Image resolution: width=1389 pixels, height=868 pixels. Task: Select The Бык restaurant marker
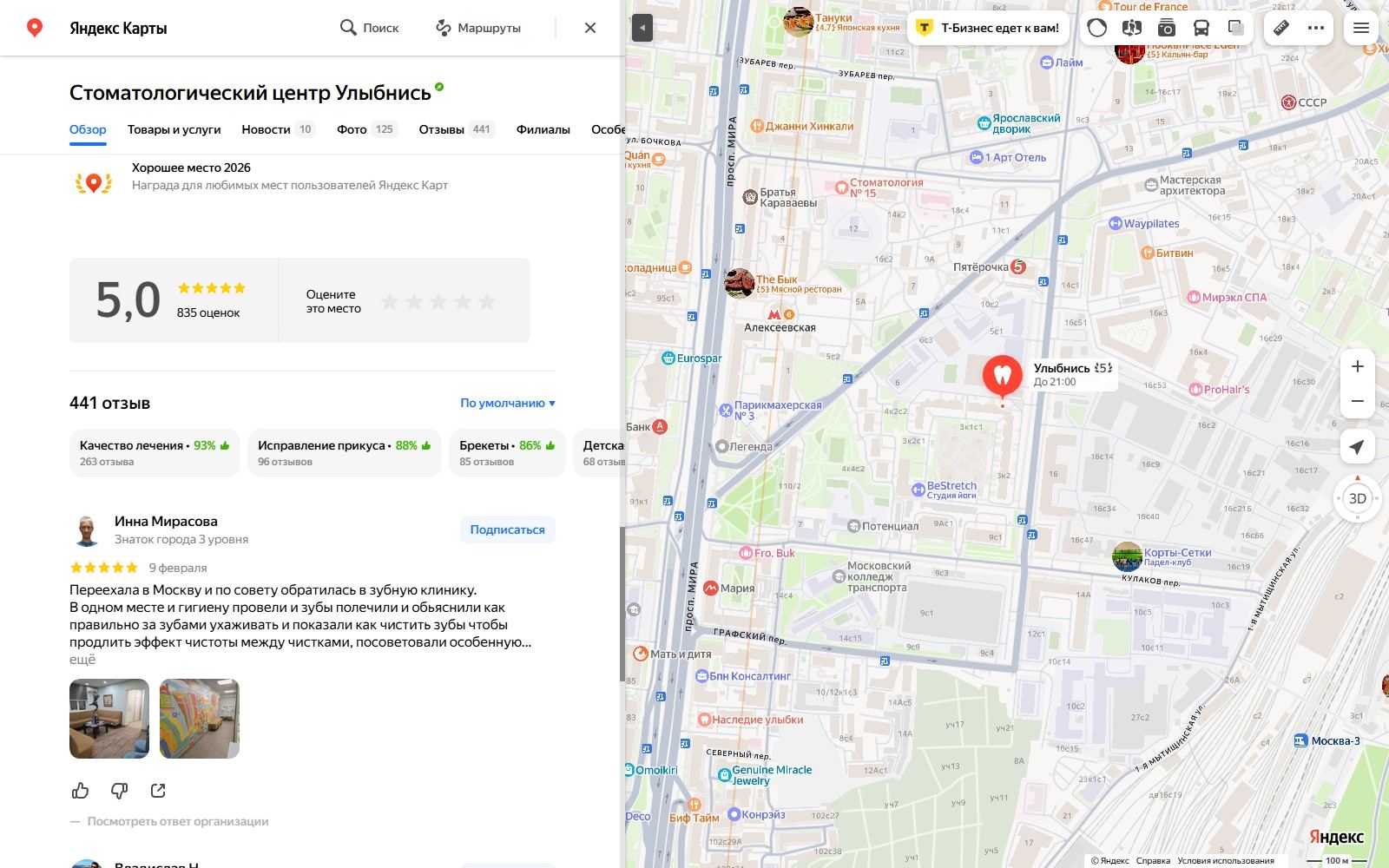(x=740, y=283)
